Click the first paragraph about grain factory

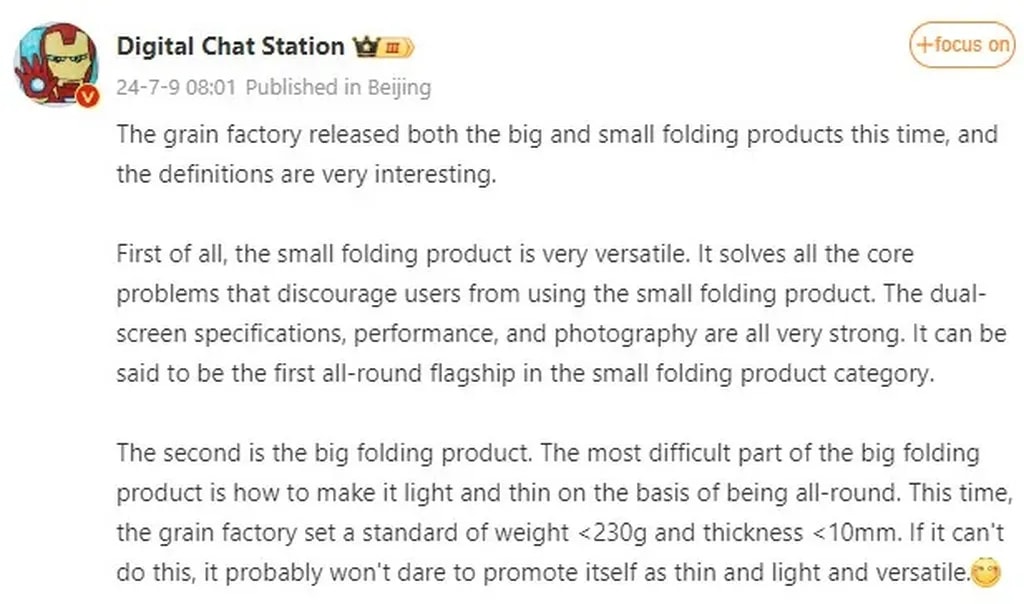[x=557, y=134]
